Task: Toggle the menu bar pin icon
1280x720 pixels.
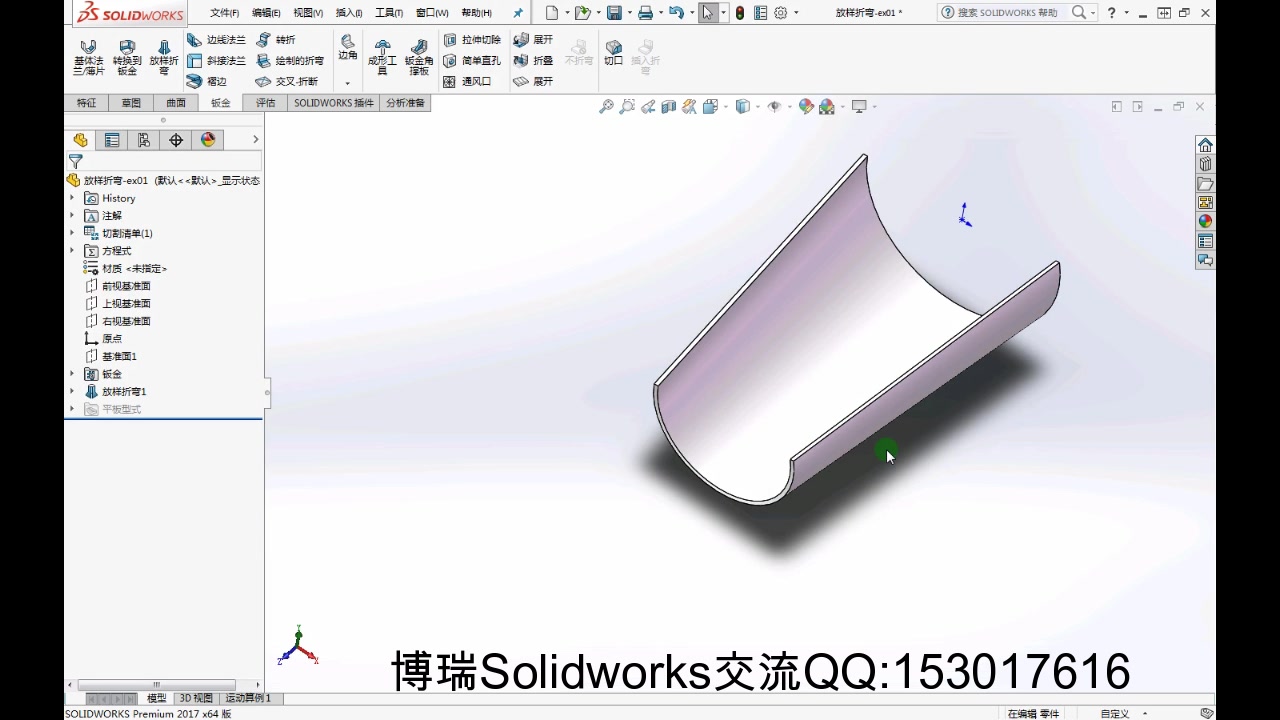Action: (x=518, y=13)
